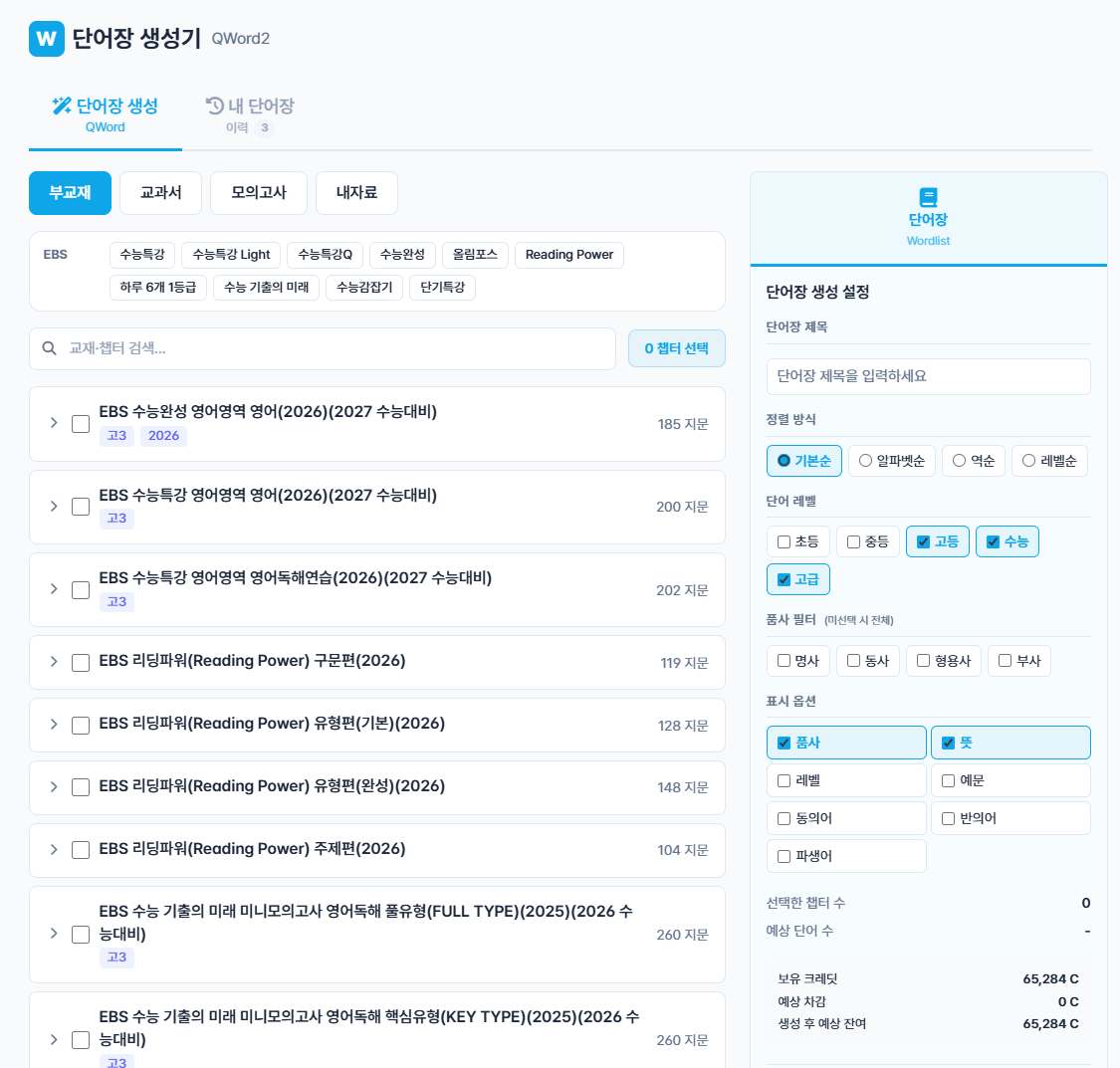The height and width of the screenshot is (1068, 1120).
Task: Switch to the 내 단어장 이력 tab
Action: point(250,115)
